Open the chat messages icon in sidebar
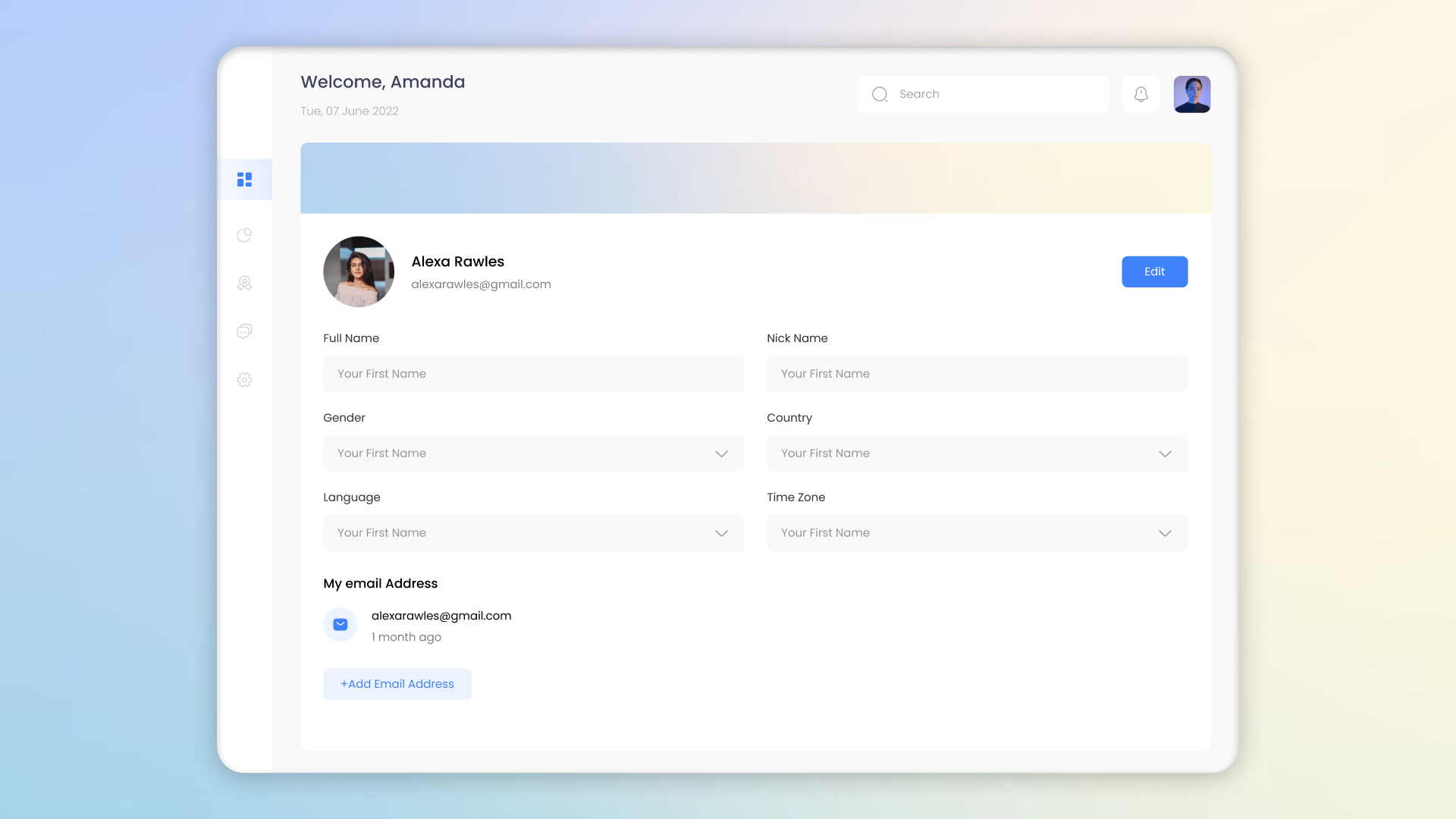This screenshot has width=1456, height=819. click(244, 331)
